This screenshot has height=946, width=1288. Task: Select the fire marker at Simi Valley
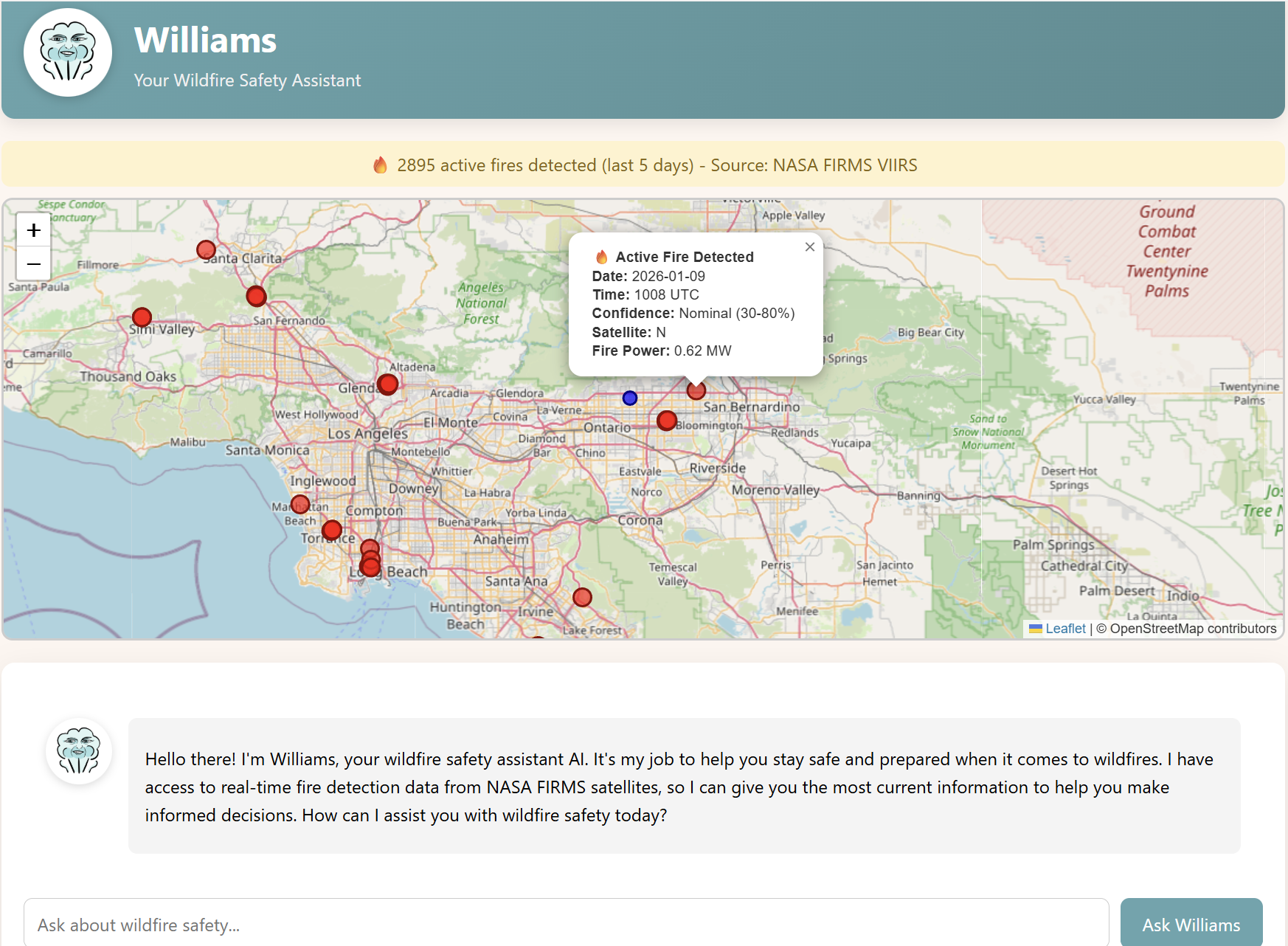[142, 317]
